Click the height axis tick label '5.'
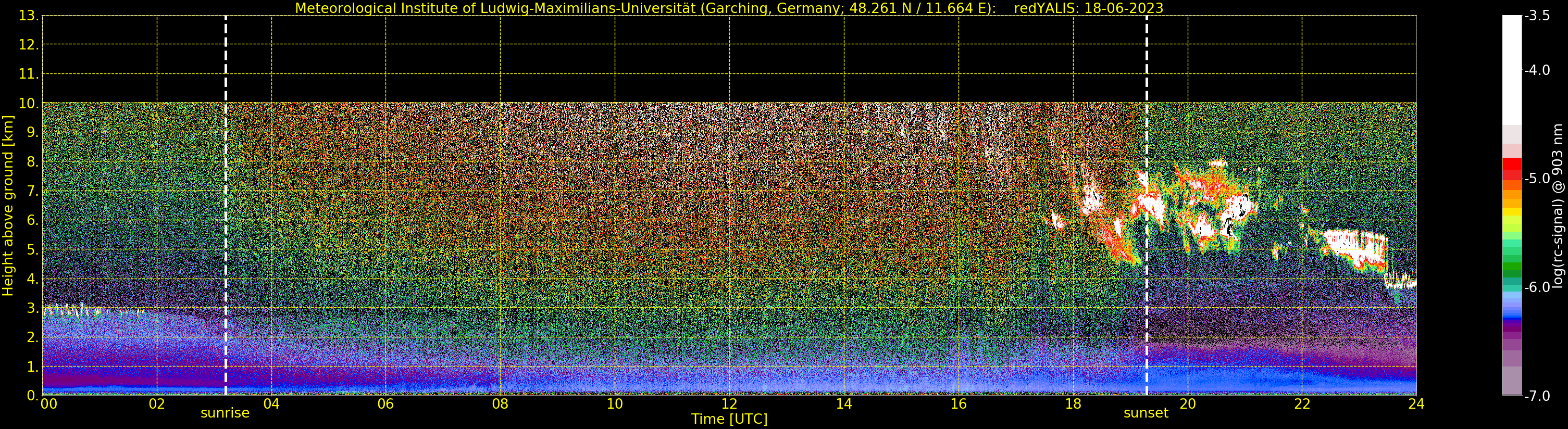Viewport: 1568px width, 429px height. 33,249
